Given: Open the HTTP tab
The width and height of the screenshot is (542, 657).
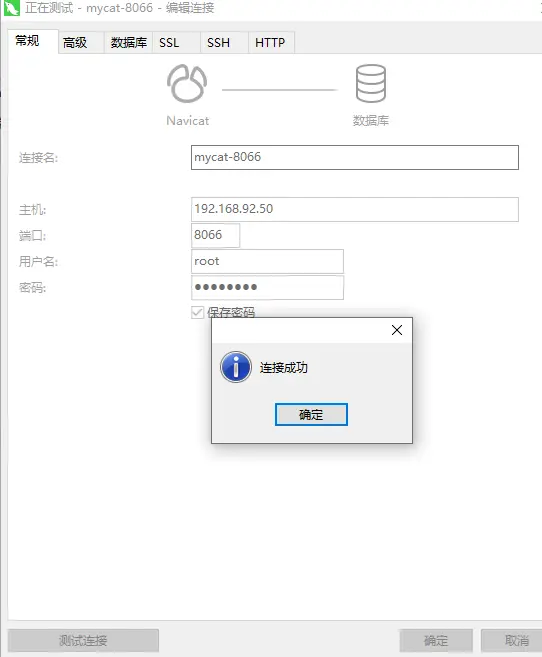Looking at the screenshot, I should click(x=271, y=42).
